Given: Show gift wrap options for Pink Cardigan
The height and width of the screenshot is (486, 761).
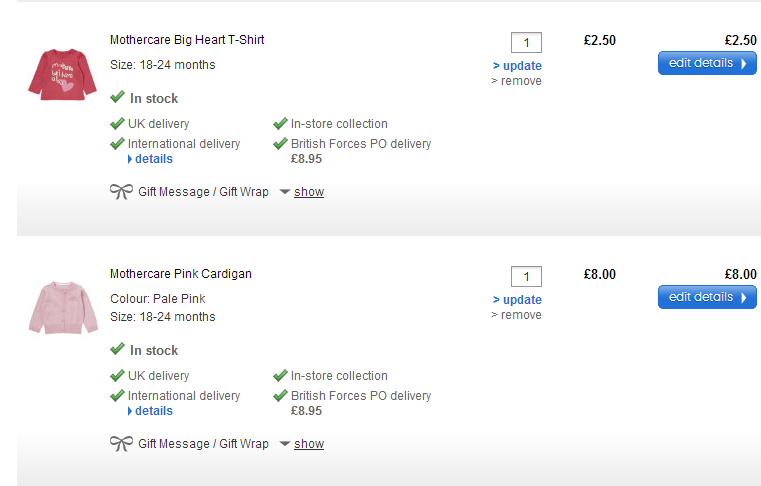Looking at the screenshot, I should tap(309, 444).
